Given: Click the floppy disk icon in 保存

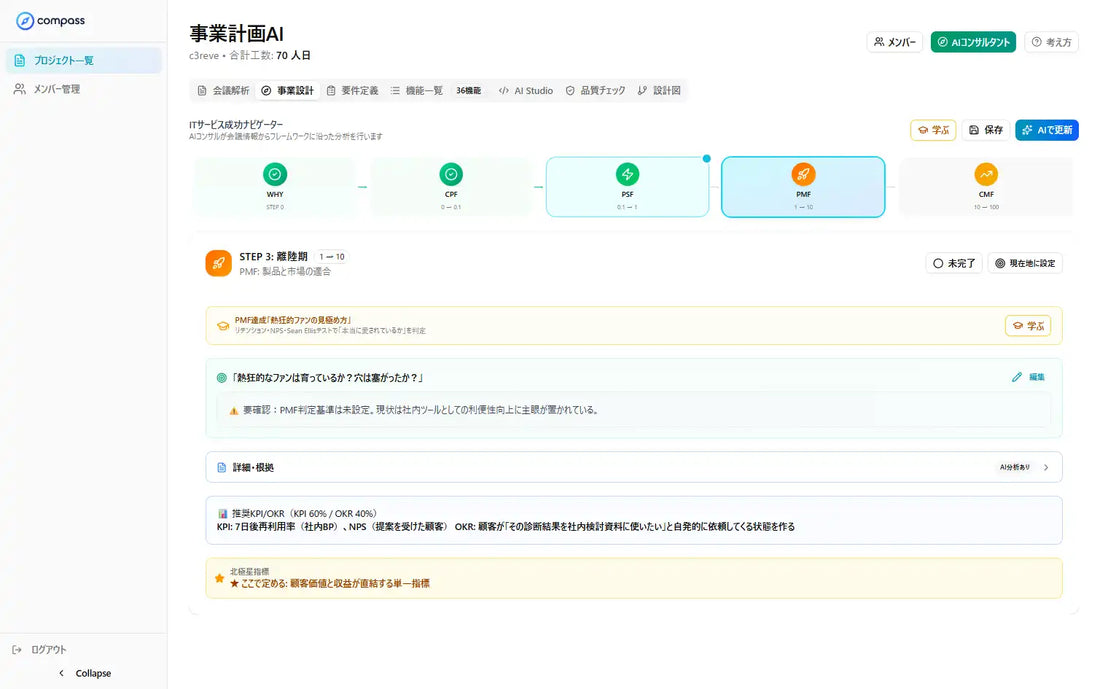Looking at the screenshot, I should coord(974,130).
